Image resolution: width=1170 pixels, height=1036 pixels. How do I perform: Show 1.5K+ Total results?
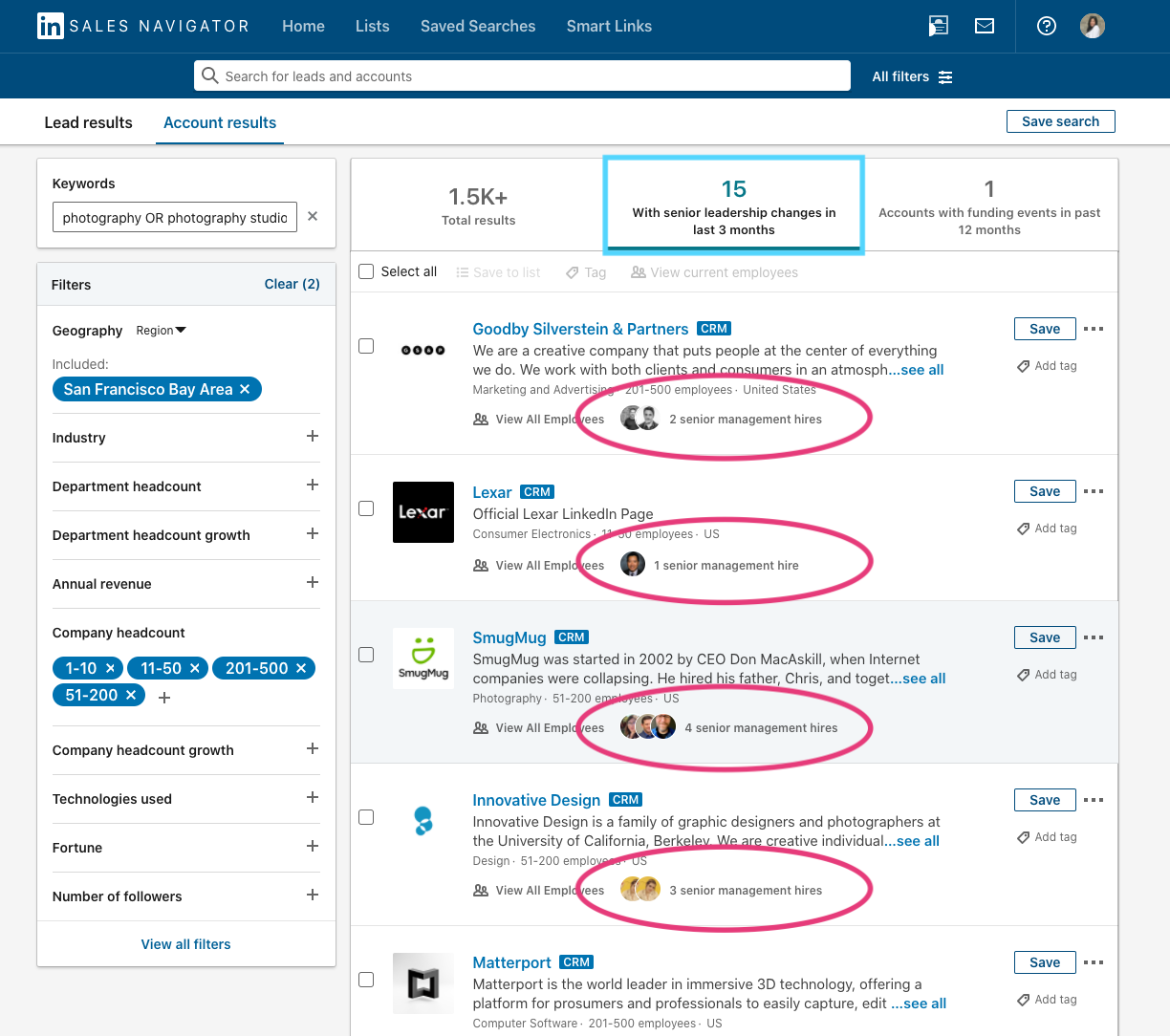(478, 205)
